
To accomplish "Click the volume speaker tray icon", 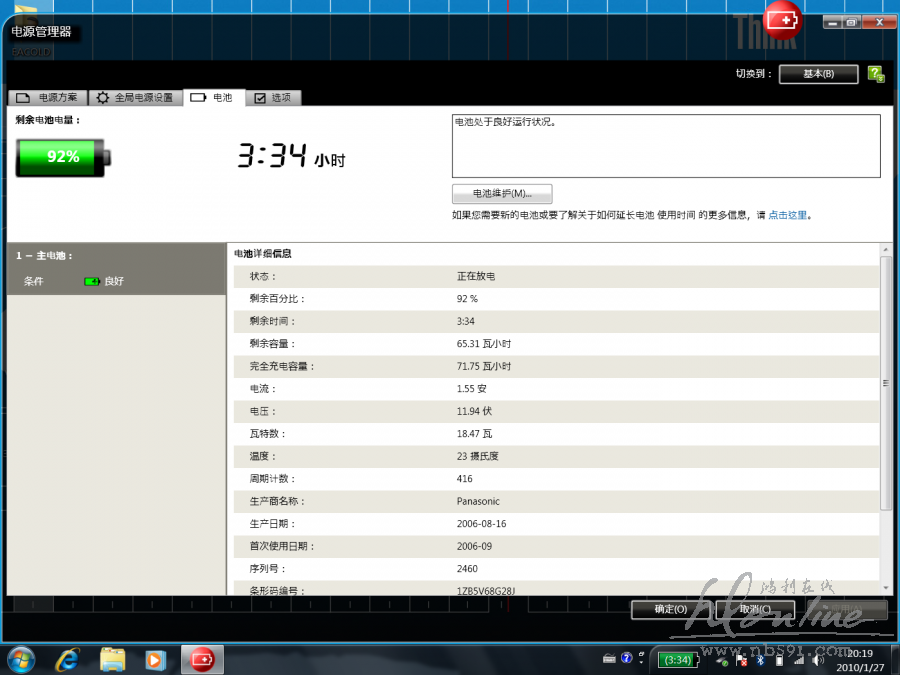I will pos(820,659).
